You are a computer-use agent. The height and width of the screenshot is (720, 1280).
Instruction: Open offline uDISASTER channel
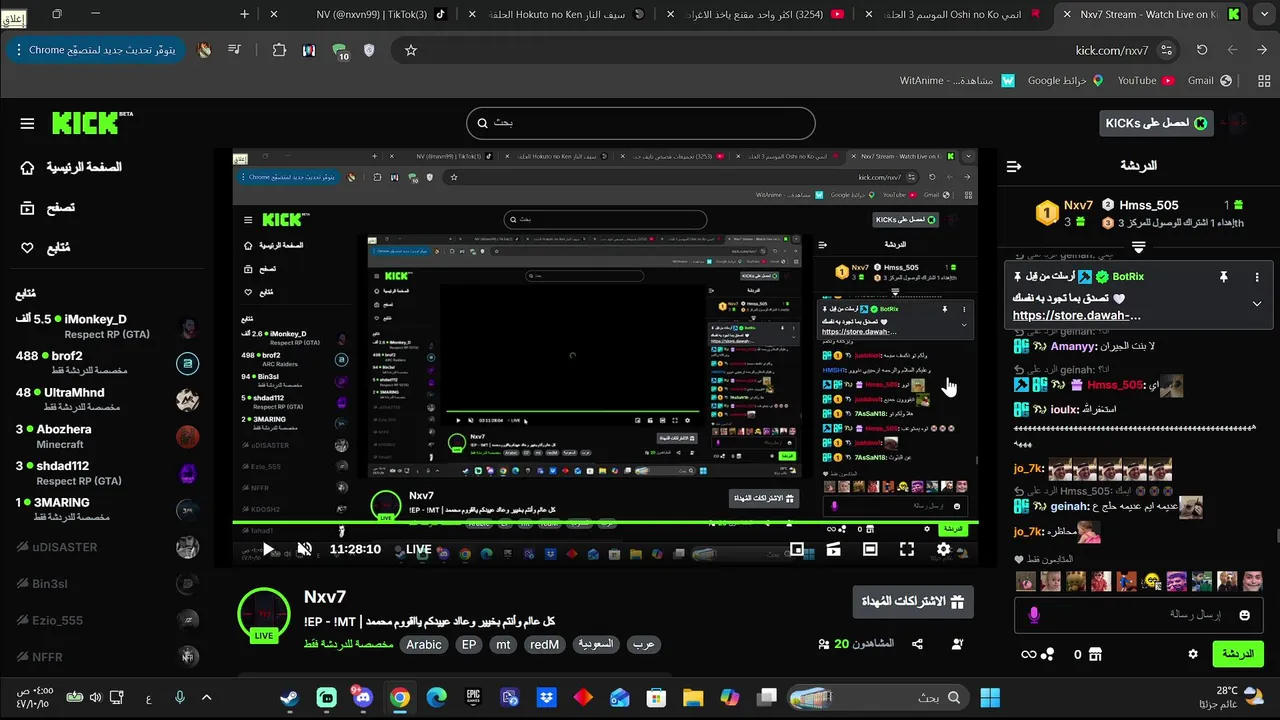(107, 547)
